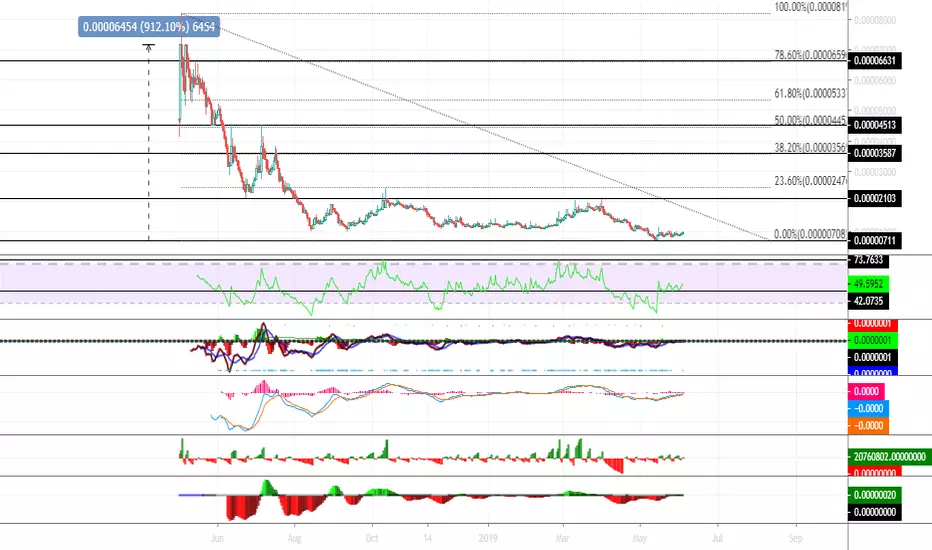Click the 0.00006454 (912.10%) measurement label
This screenshot has width=932, height=550.
pos(149,27)
